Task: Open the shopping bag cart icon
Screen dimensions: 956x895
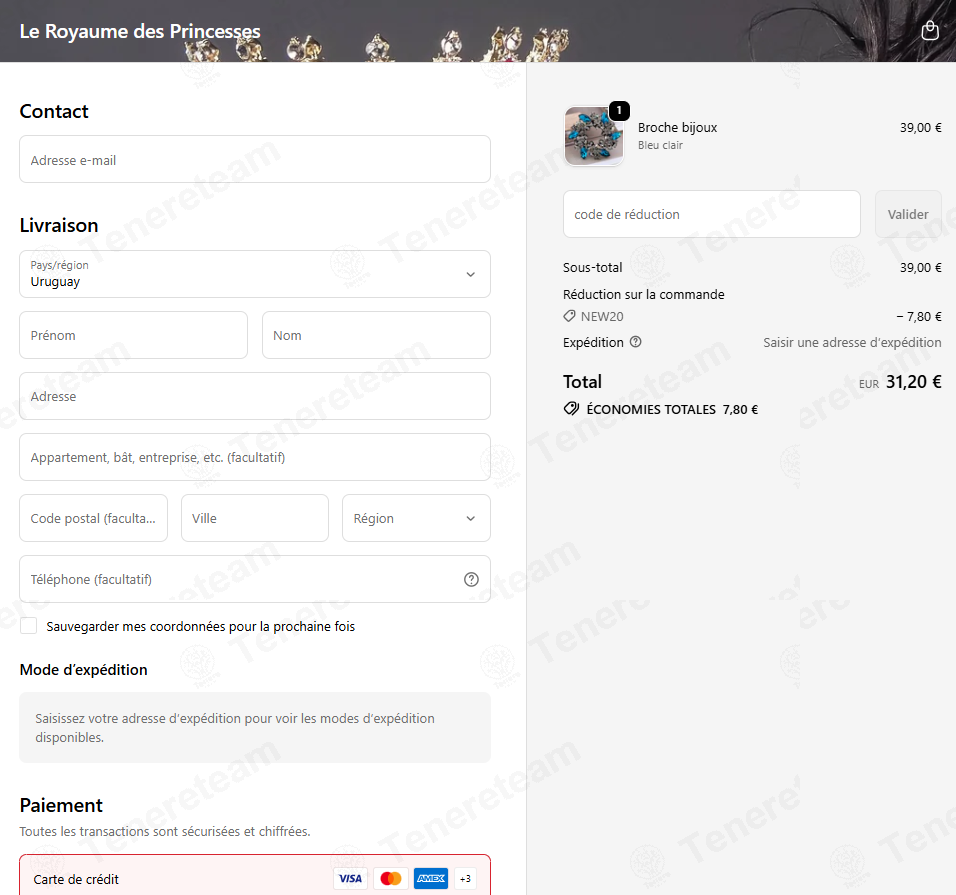Action: pyautogui.click(x=930, y=30)
